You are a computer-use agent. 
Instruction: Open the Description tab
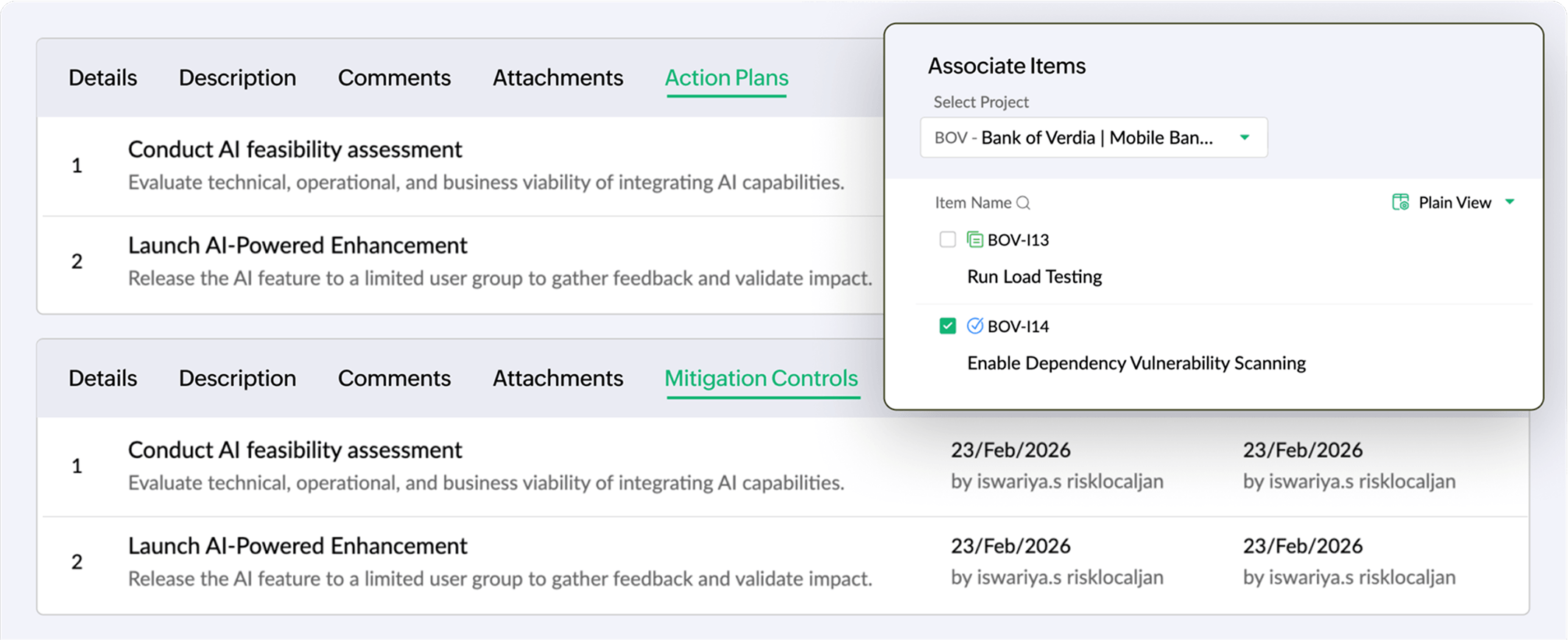coord(237,77)
